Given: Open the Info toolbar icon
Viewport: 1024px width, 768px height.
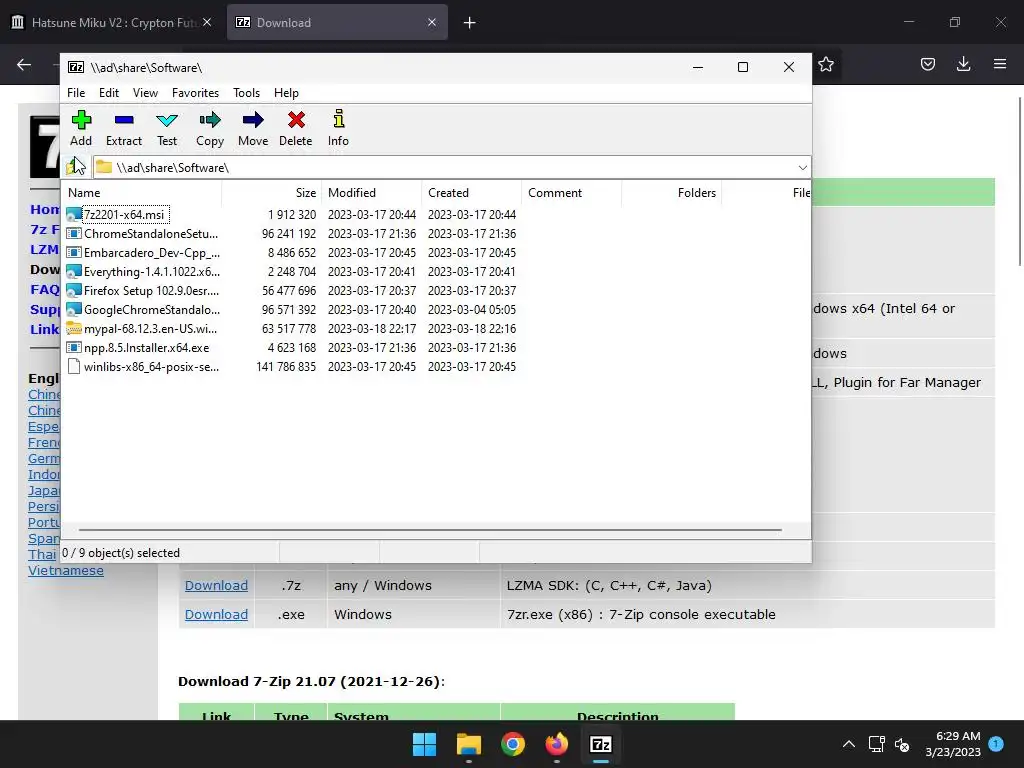Looking at the screenshot, I should [x=338, y=119].
